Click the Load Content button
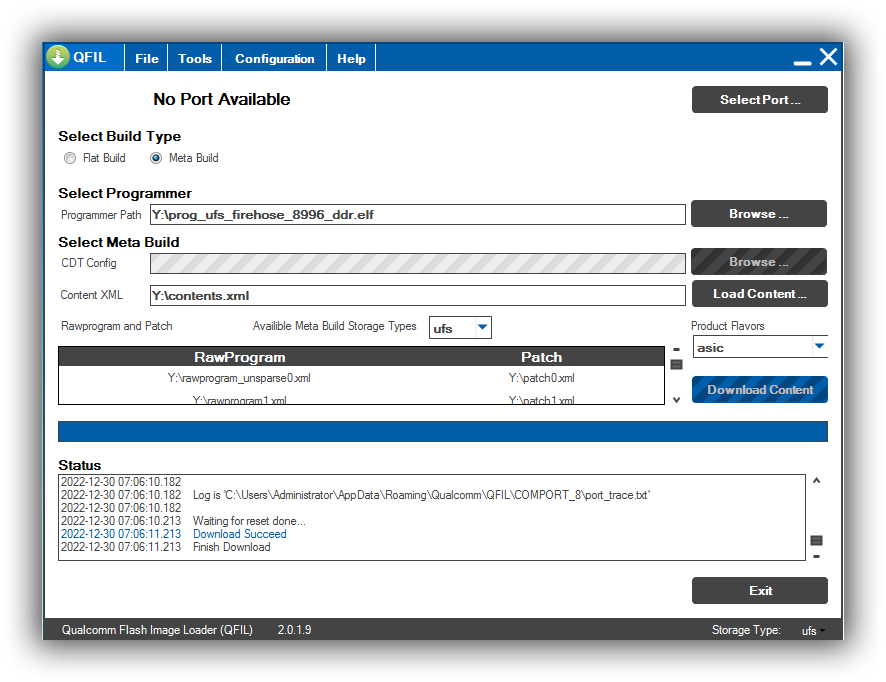Viewport: 886px width, 682px height. click(759, 294)
